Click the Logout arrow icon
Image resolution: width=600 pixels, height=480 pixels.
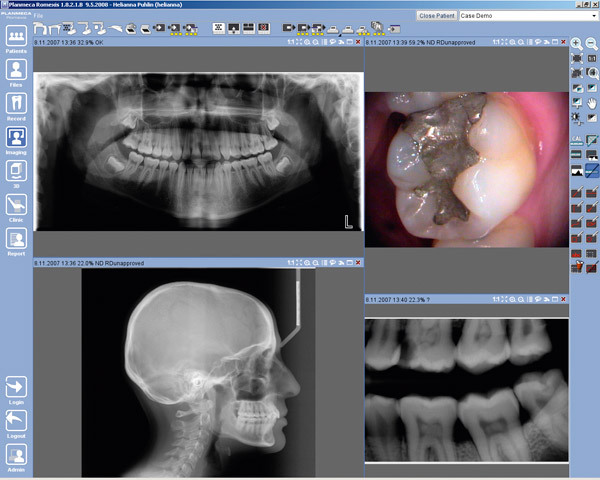pyautogui.click(x=16, y=420)
